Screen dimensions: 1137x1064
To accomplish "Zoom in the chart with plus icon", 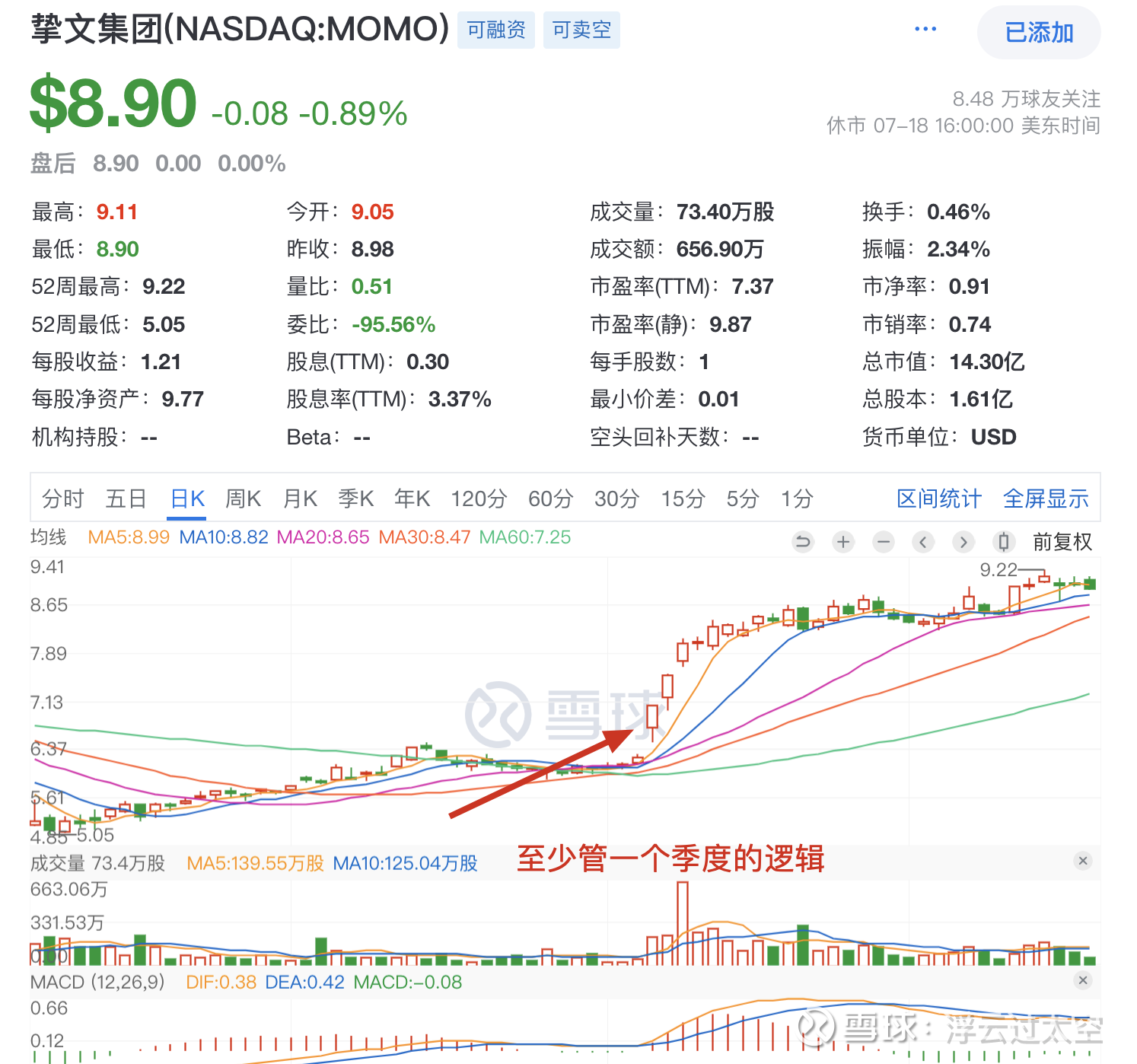I will tap(842, 542).
